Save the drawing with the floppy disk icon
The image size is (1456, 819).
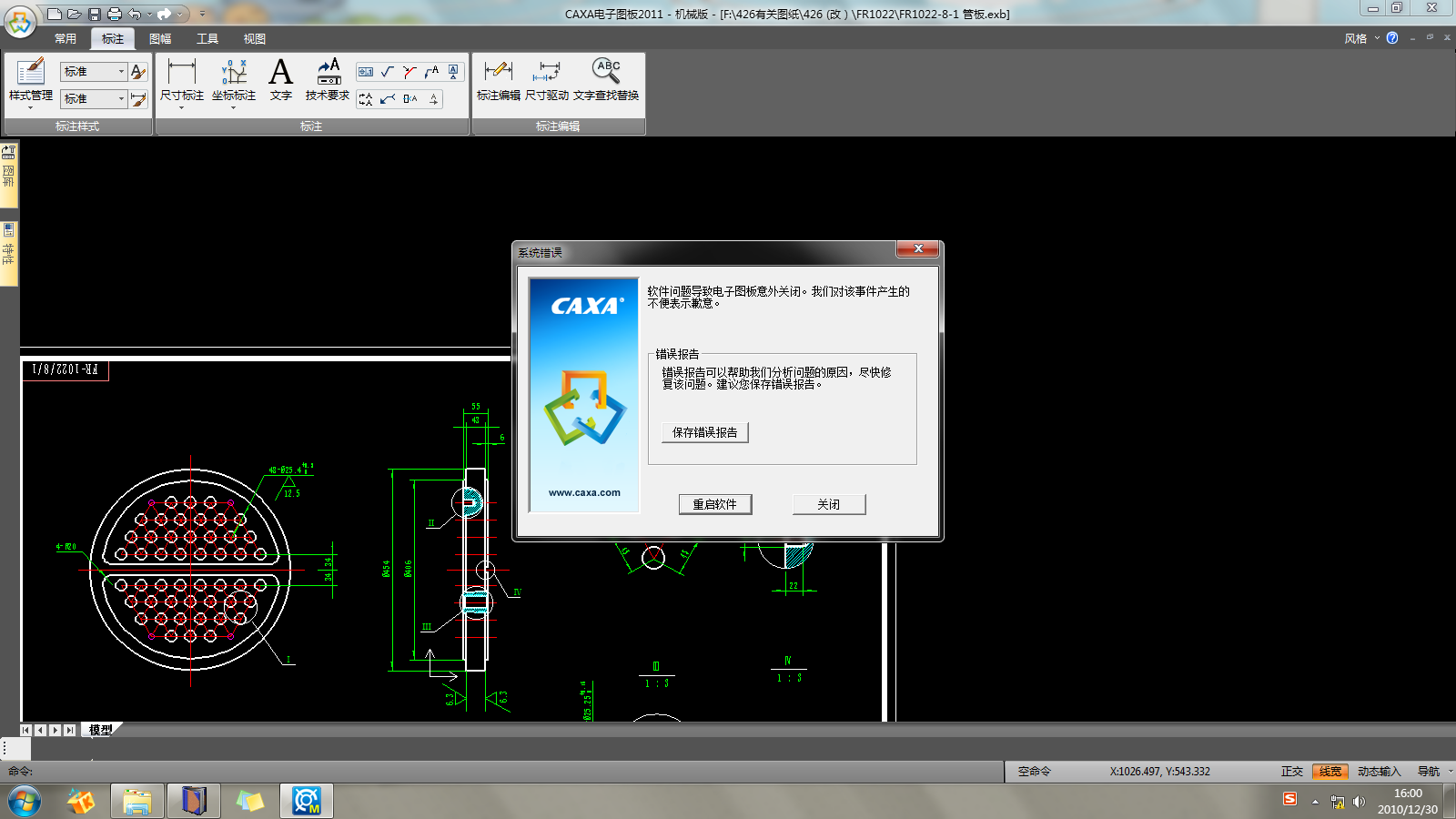[94, 14]
